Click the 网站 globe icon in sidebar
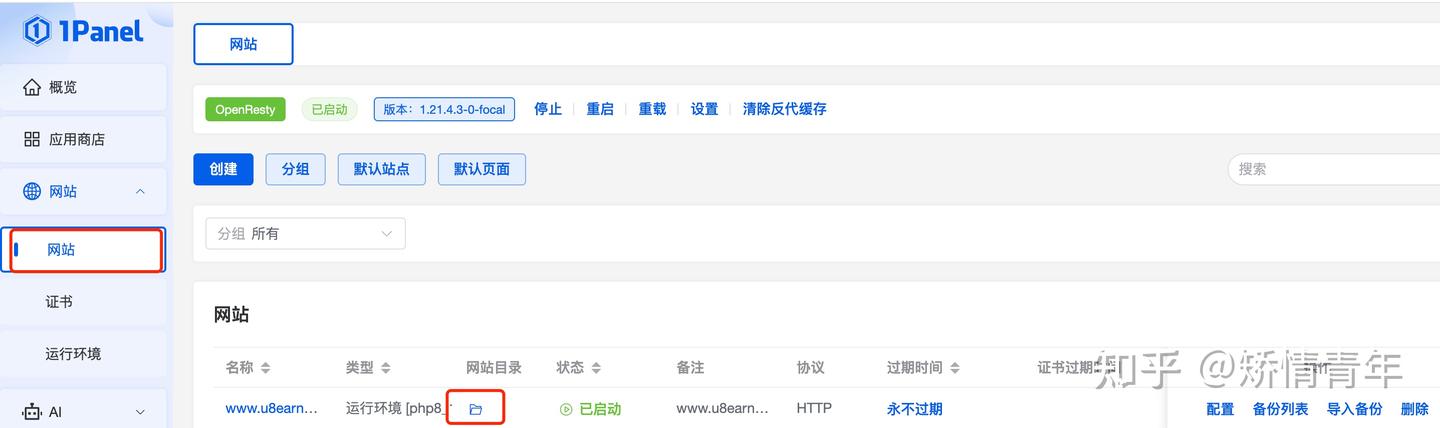1440x428 pixels. coord(32,191)
